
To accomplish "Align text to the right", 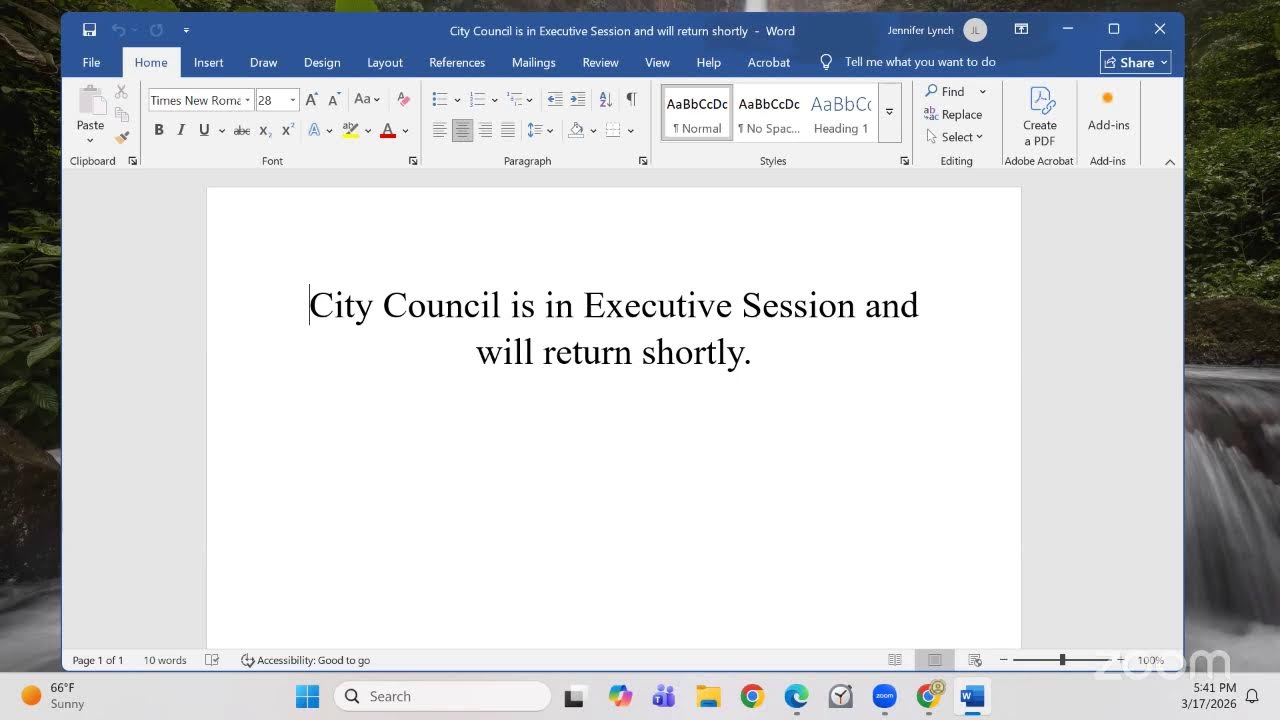I will point(485,130).
